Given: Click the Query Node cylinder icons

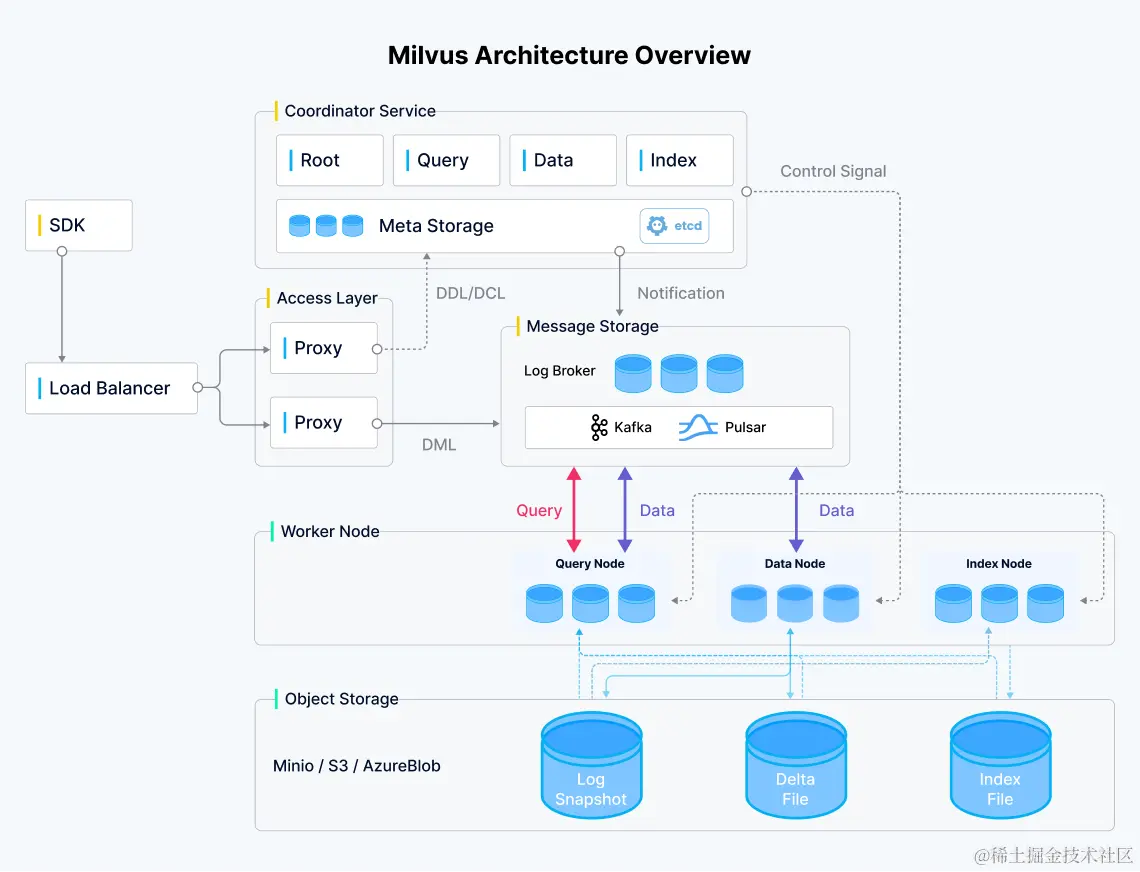Looking at the screenshot, I should point(590,604).
